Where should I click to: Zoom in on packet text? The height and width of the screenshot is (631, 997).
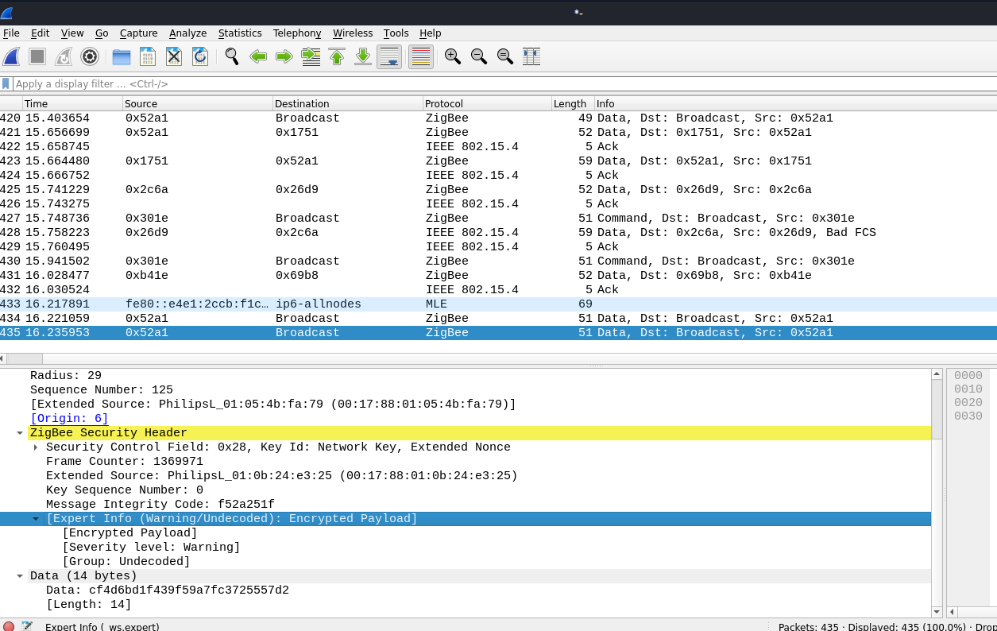452,57
